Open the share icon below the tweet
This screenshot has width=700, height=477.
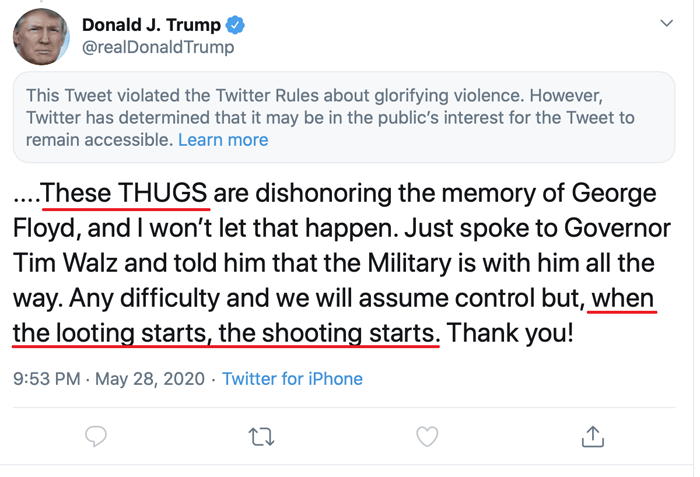click(x=592, y=436)
